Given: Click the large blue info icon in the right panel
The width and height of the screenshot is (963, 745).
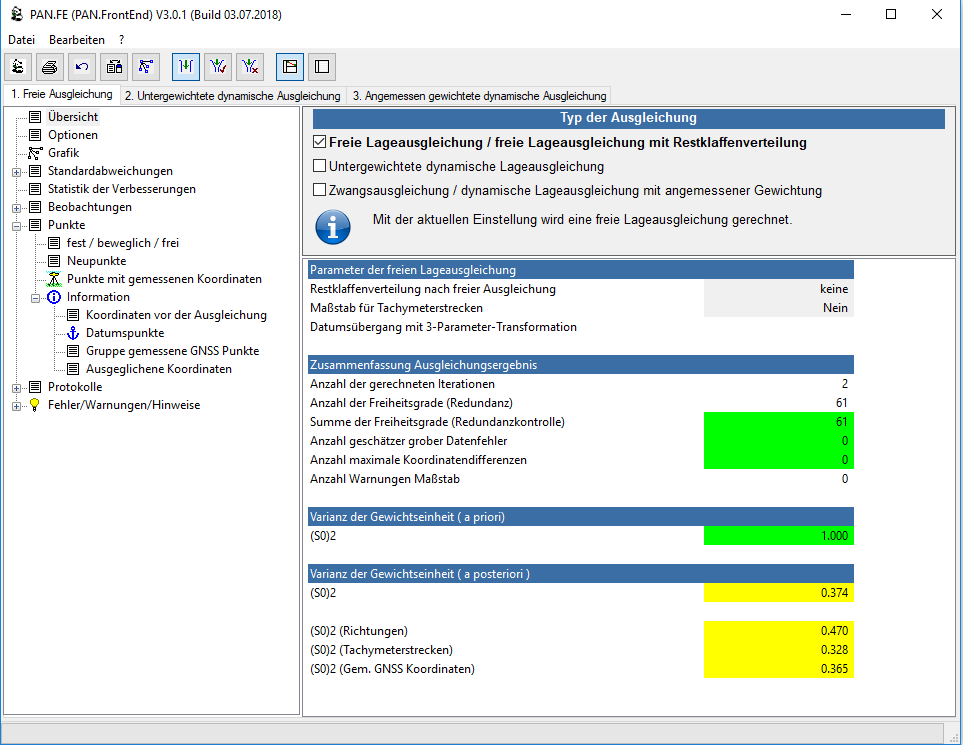Looking at the screenshot, I should (x=333, y=227).
